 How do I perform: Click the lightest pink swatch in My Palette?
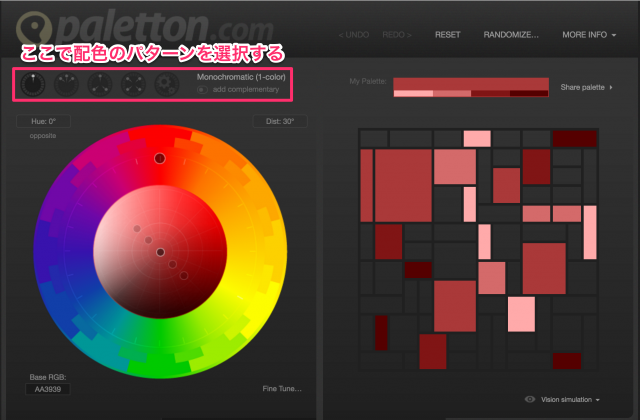pyautogui.click(x=413, y=94)
